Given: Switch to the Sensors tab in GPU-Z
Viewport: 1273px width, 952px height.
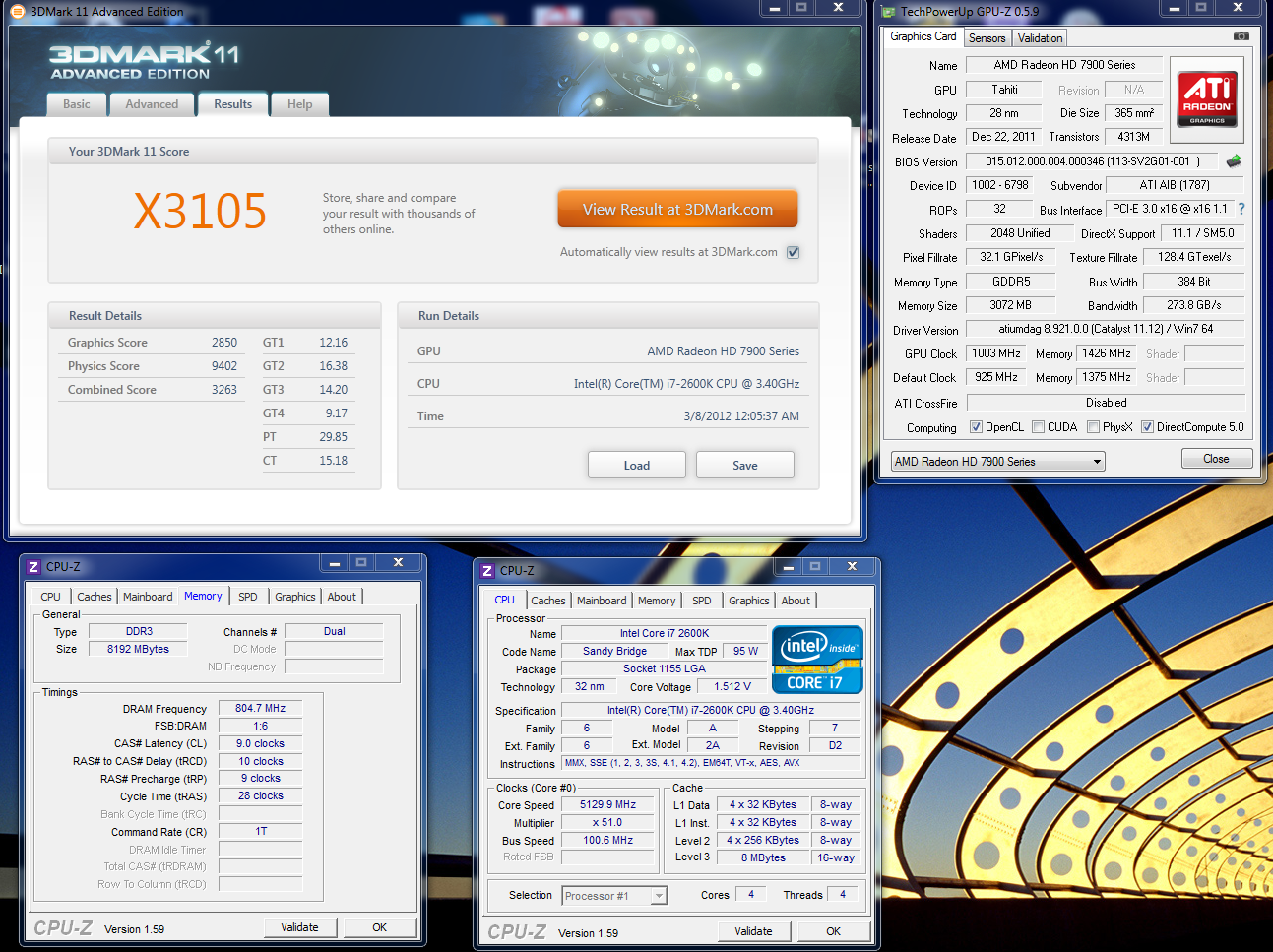Looking at the screenshot, I should pos(987,38).
